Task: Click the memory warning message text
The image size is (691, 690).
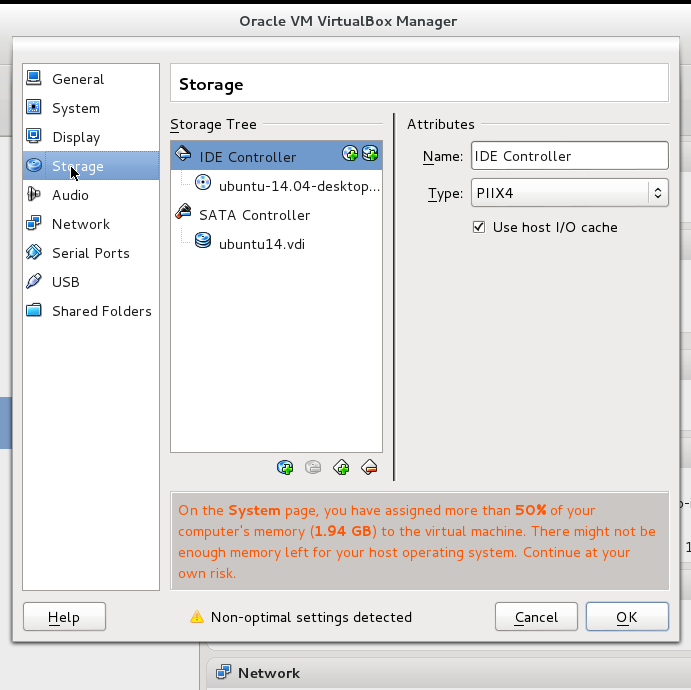Action: (x=416, y=542)
